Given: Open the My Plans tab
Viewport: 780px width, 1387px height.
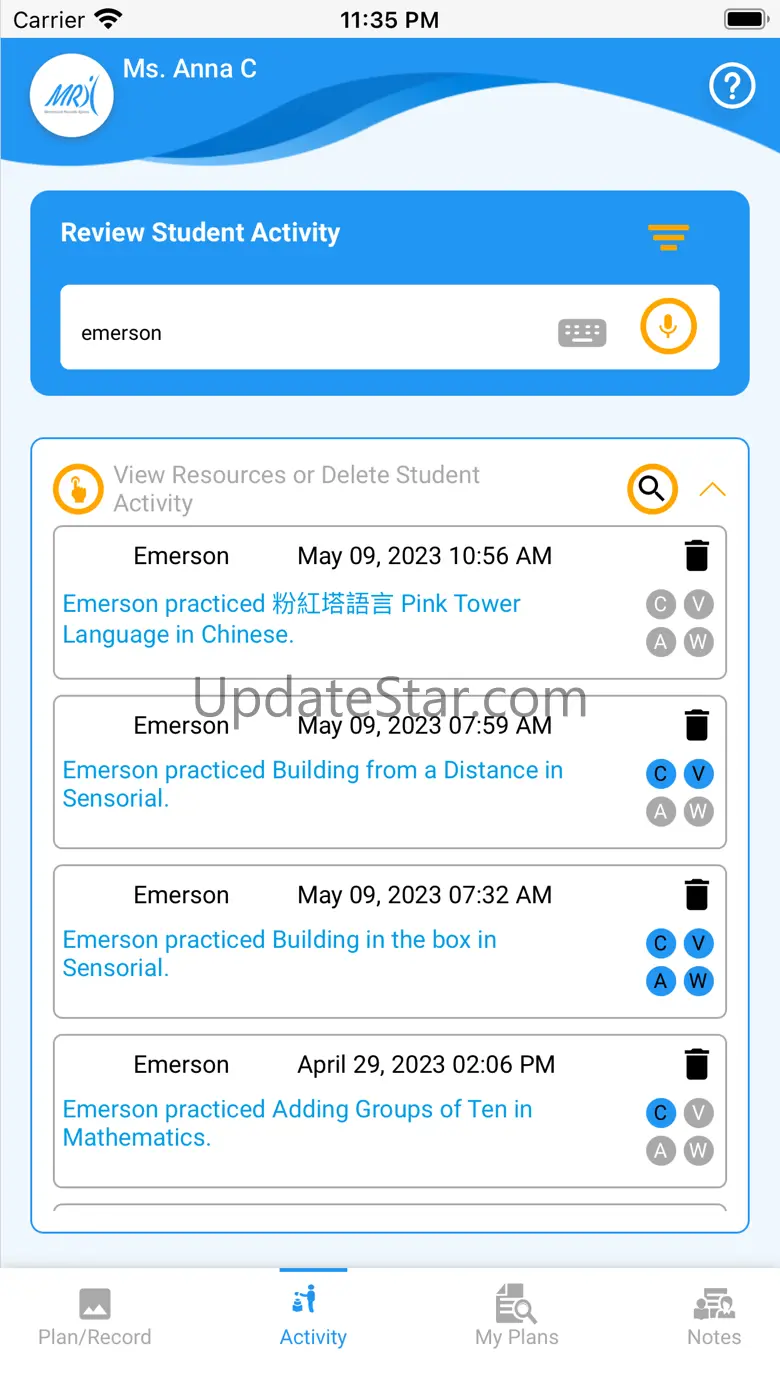Looking at the screenshot, I should tap(517, 1318).
